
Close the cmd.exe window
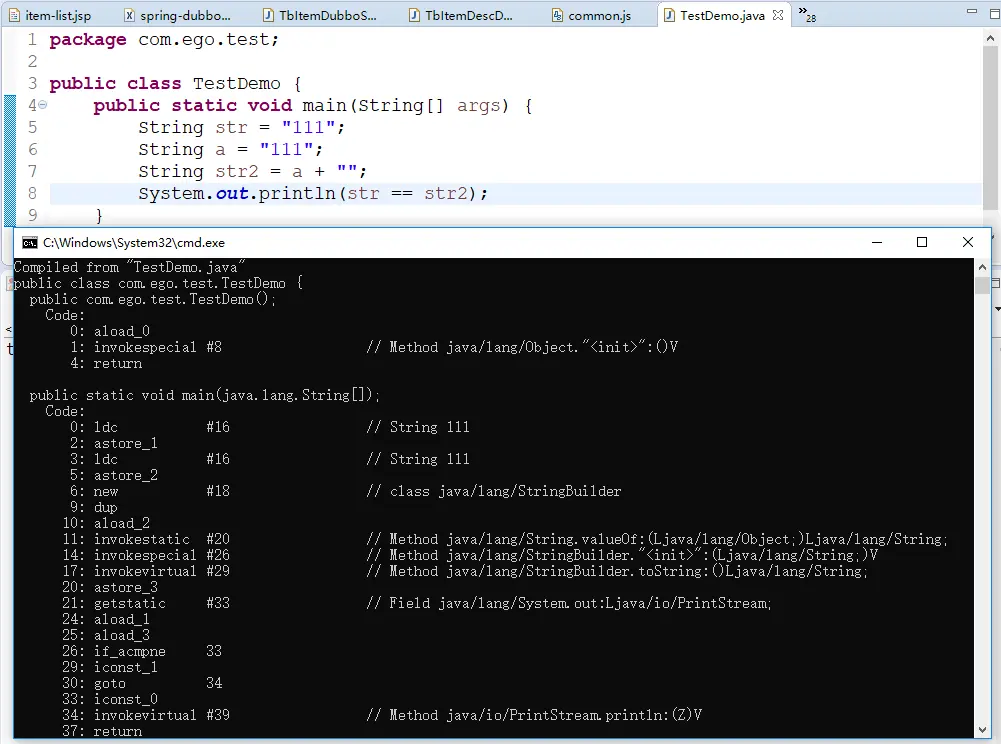coord(968,242)
